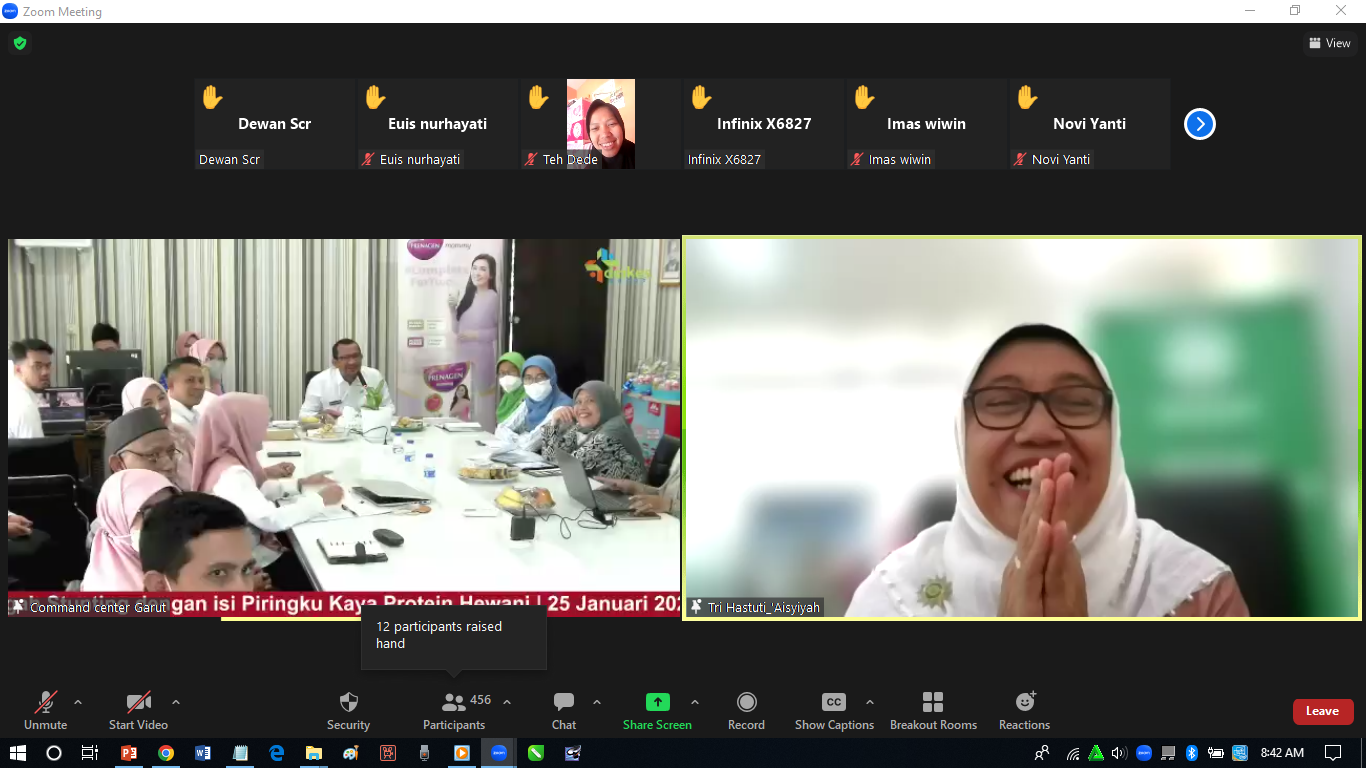The width and height of the screenshot is (1366, 768).
Task: Unmute the microphone
Action: 46,703
